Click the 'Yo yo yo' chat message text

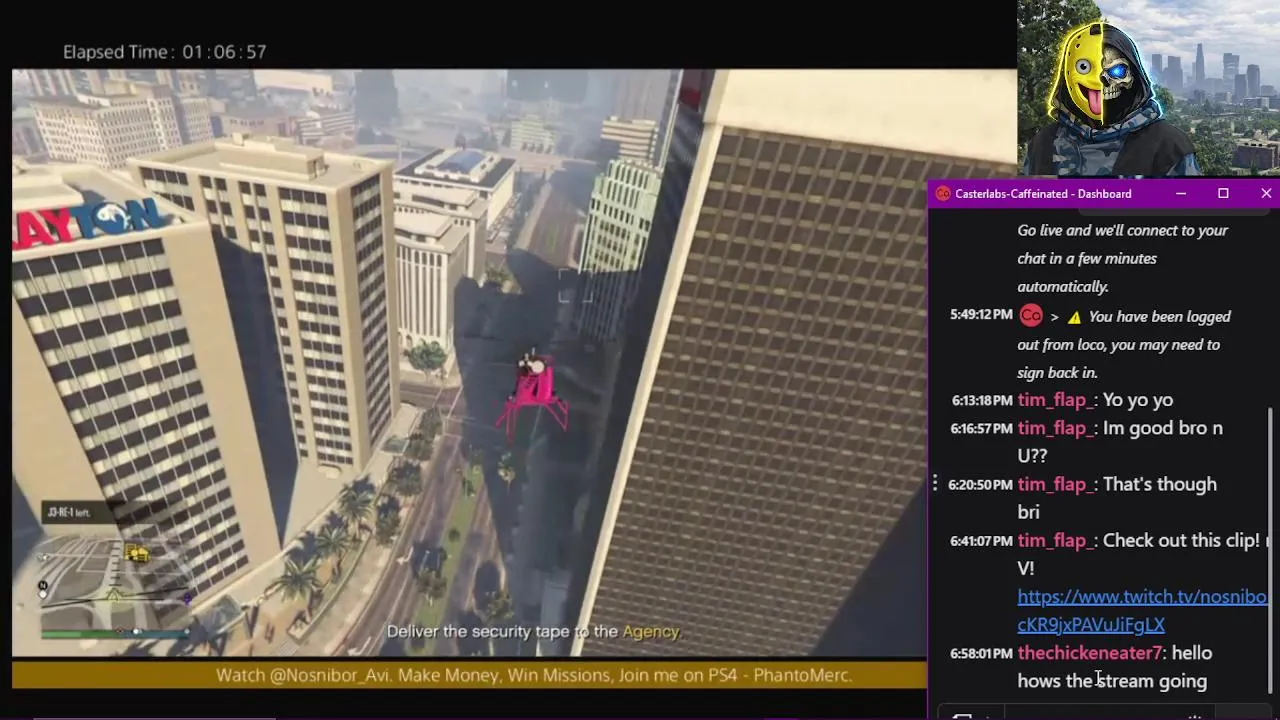[1138, 400]
